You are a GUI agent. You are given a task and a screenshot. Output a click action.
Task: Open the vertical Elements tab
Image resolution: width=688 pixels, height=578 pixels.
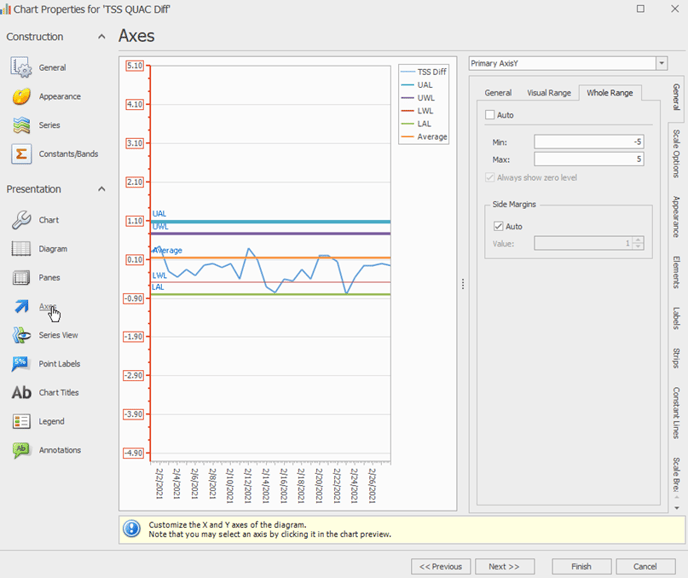point(676,272)
